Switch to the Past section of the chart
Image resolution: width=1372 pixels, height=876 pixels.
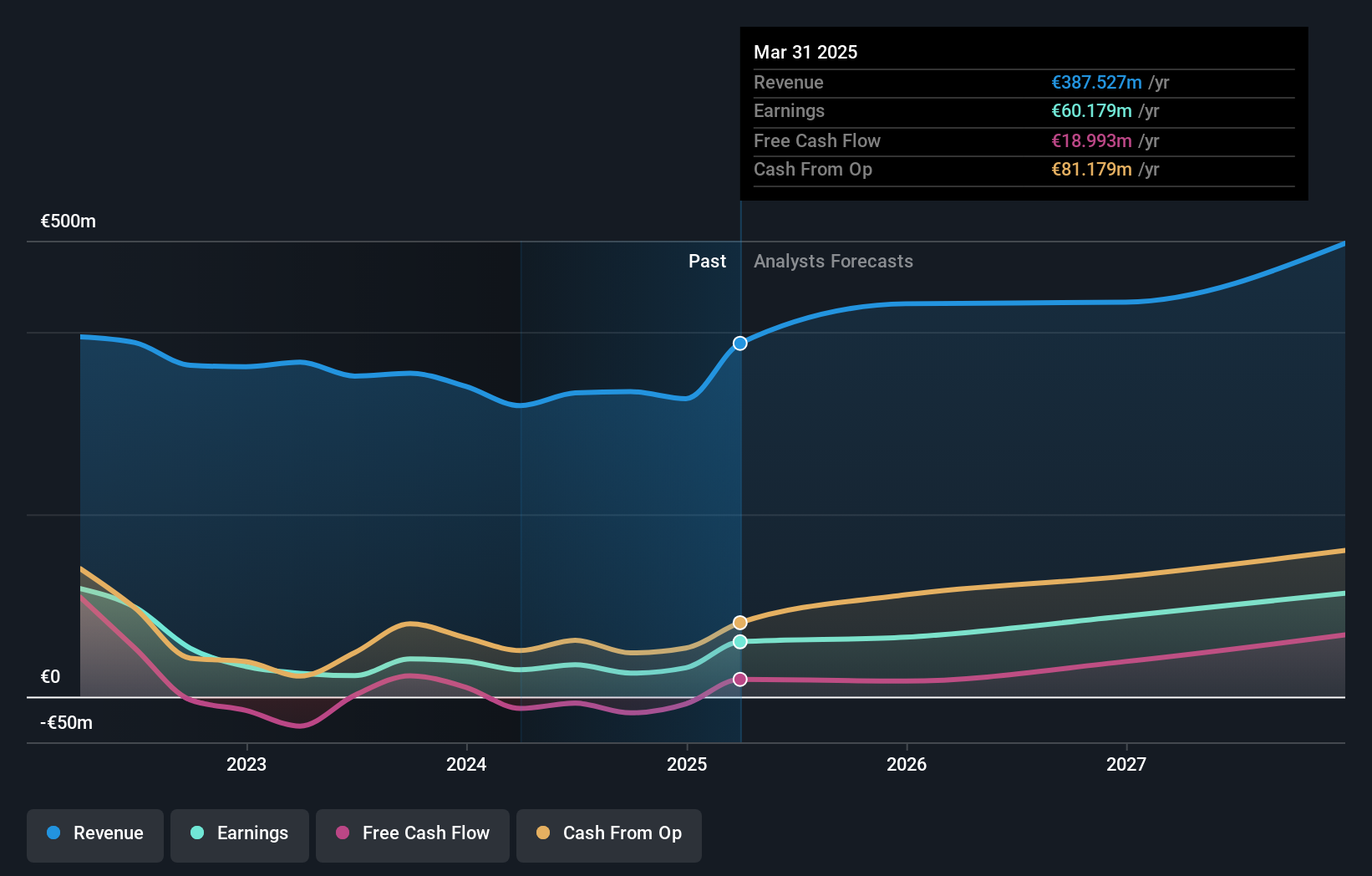coord(707,261)
